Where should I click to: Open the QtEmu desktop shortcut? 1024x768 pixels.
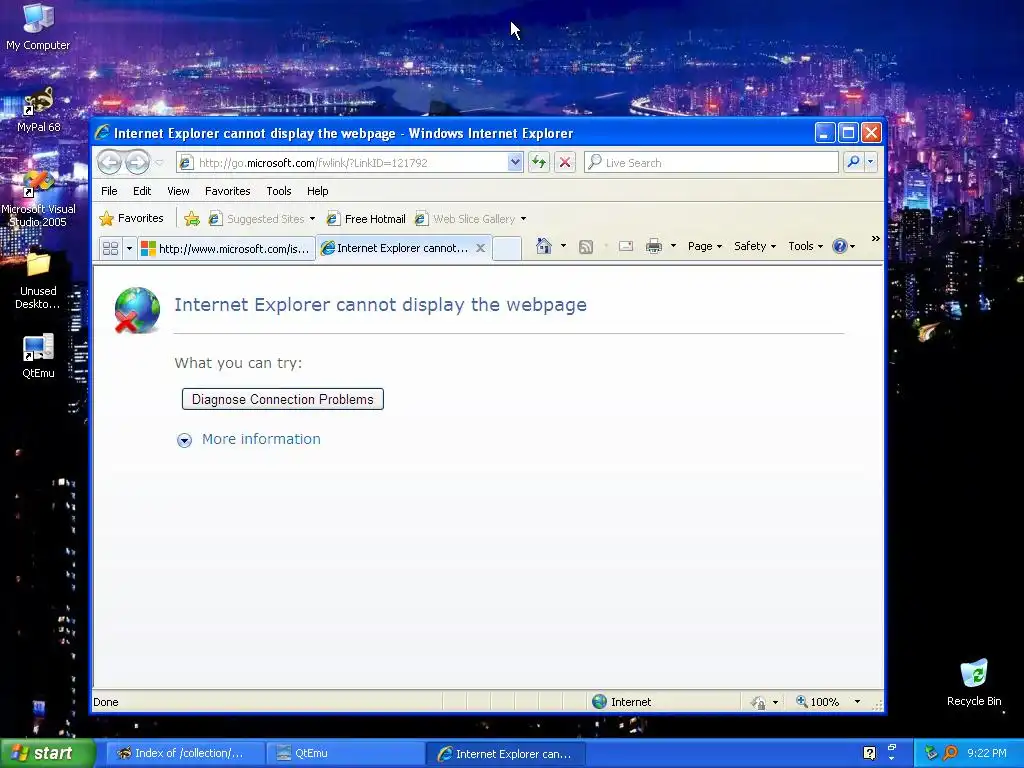tap(38, 356)
